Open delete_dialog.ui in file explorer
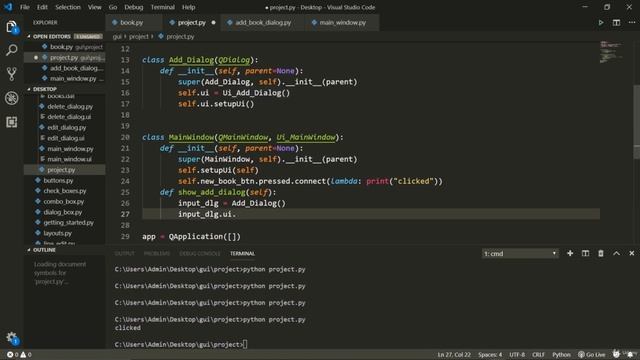 point(64,117)
